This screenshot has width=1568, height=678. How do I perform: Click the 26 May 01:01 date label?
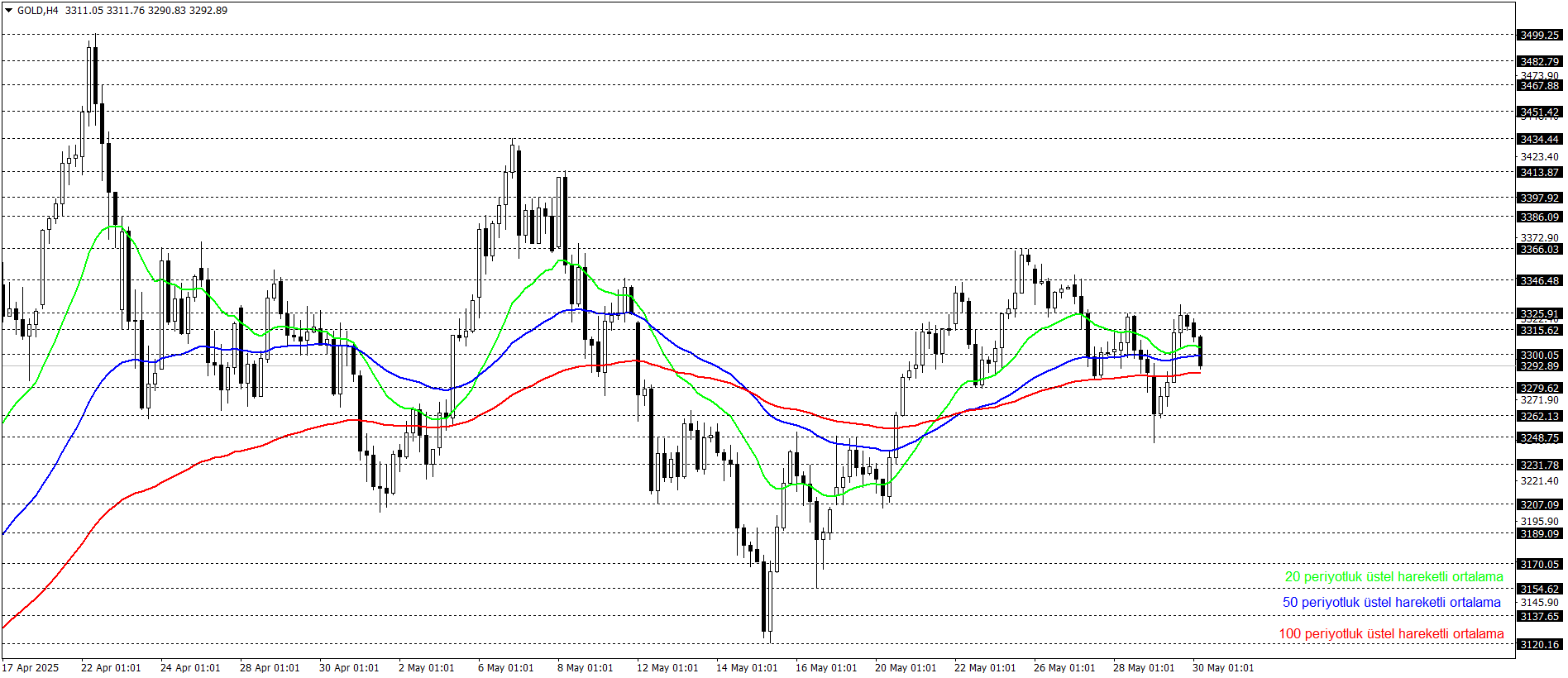point(1064,668)
